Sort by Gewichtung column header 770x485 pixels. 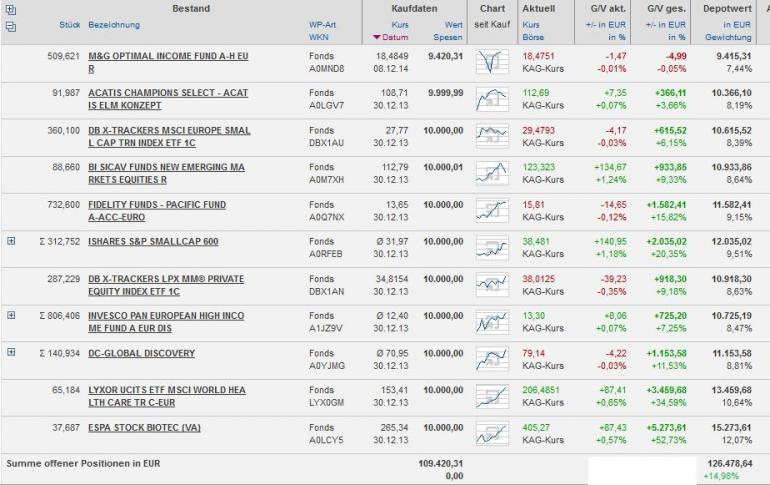point(728,37)
